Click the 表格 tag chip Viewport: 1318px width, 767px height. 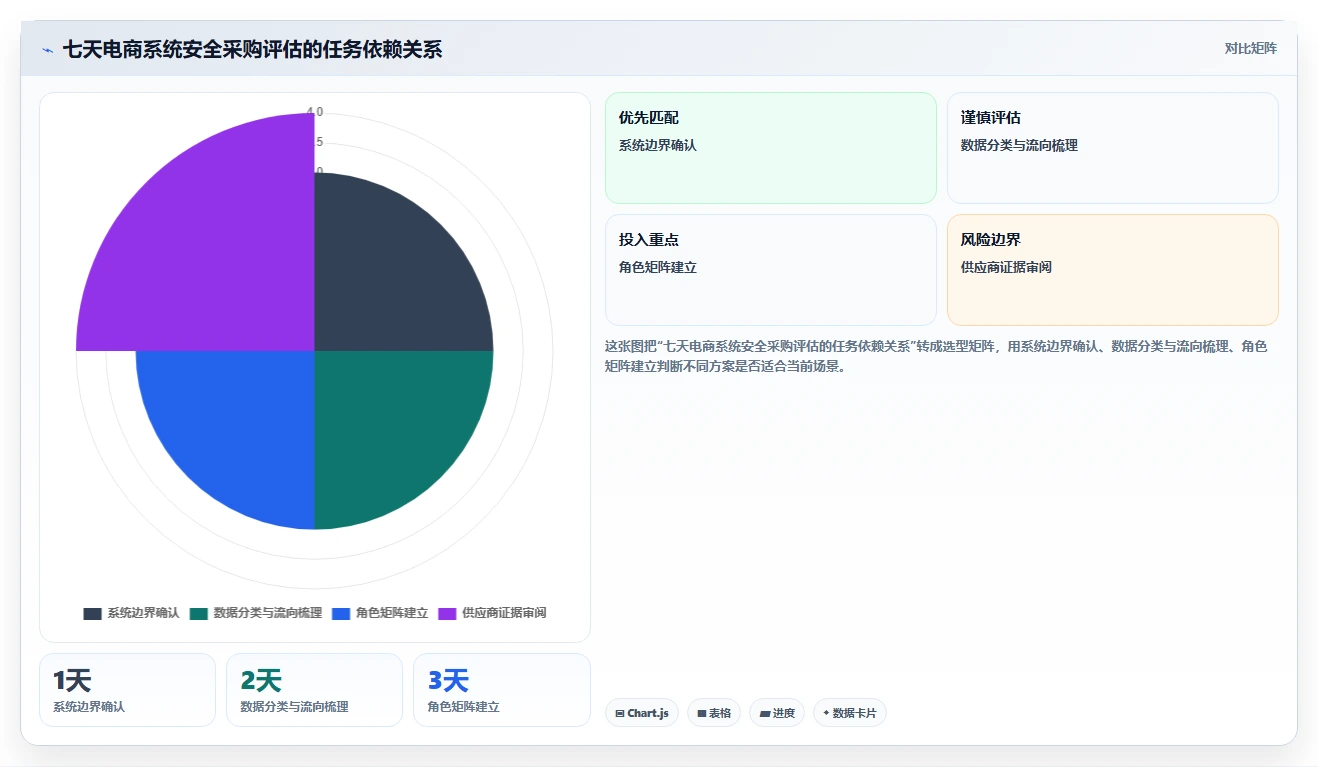(714, 713)
